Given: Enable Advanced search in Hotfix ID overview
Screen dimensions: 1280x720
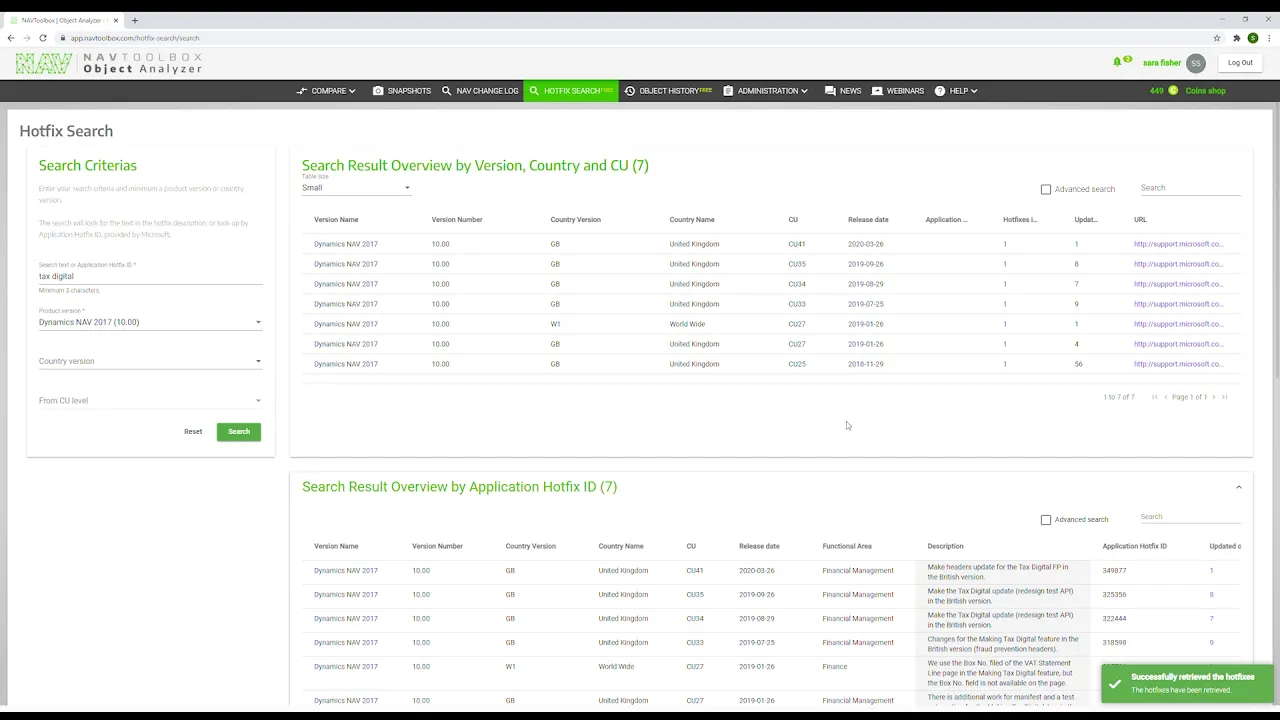Looking at the screenshot, I should tap(1046, 520).
